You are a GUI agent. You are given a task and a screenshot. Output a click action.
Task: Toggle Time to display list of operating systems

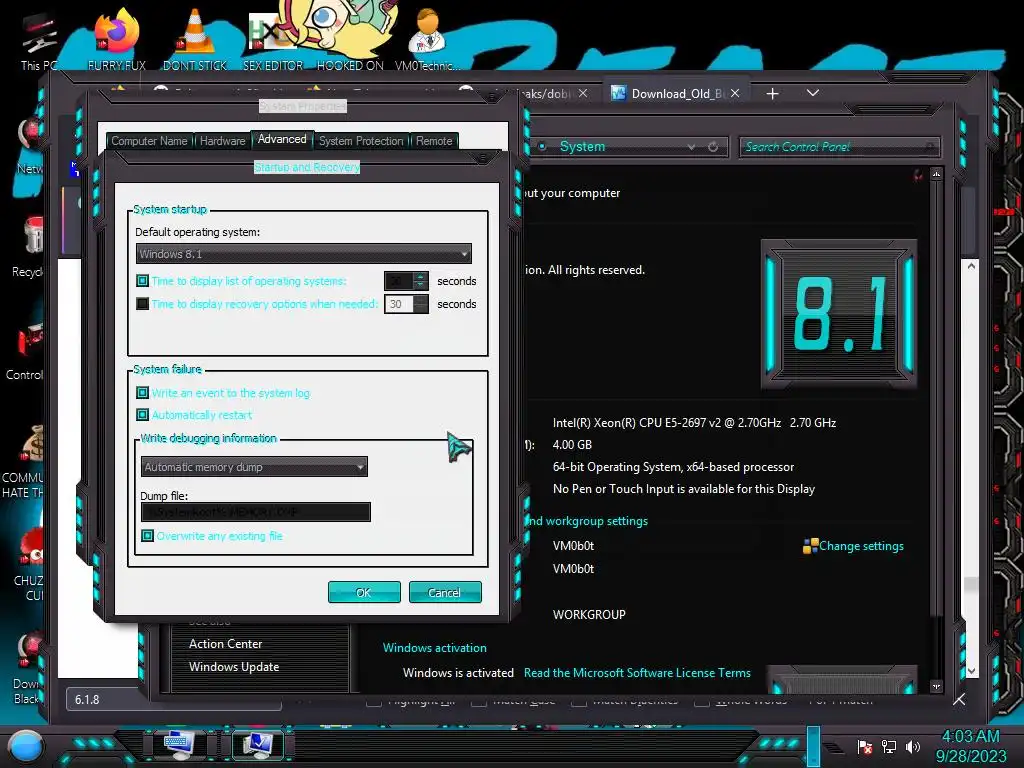click(x=142, y=281)
